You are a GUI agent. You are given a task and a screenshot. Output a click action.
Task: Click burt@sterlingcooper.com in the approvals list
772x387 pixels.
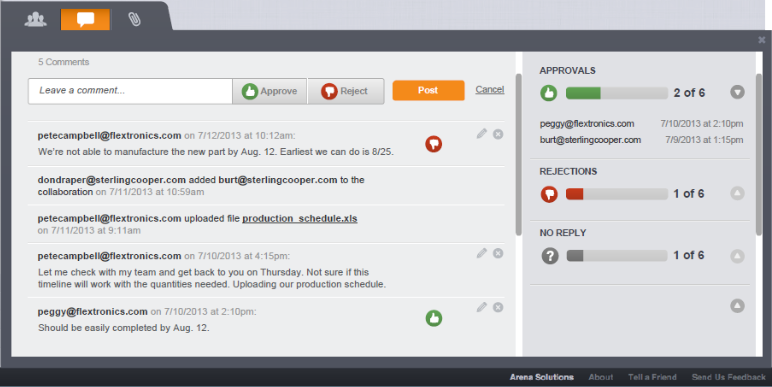pos(590,140)
